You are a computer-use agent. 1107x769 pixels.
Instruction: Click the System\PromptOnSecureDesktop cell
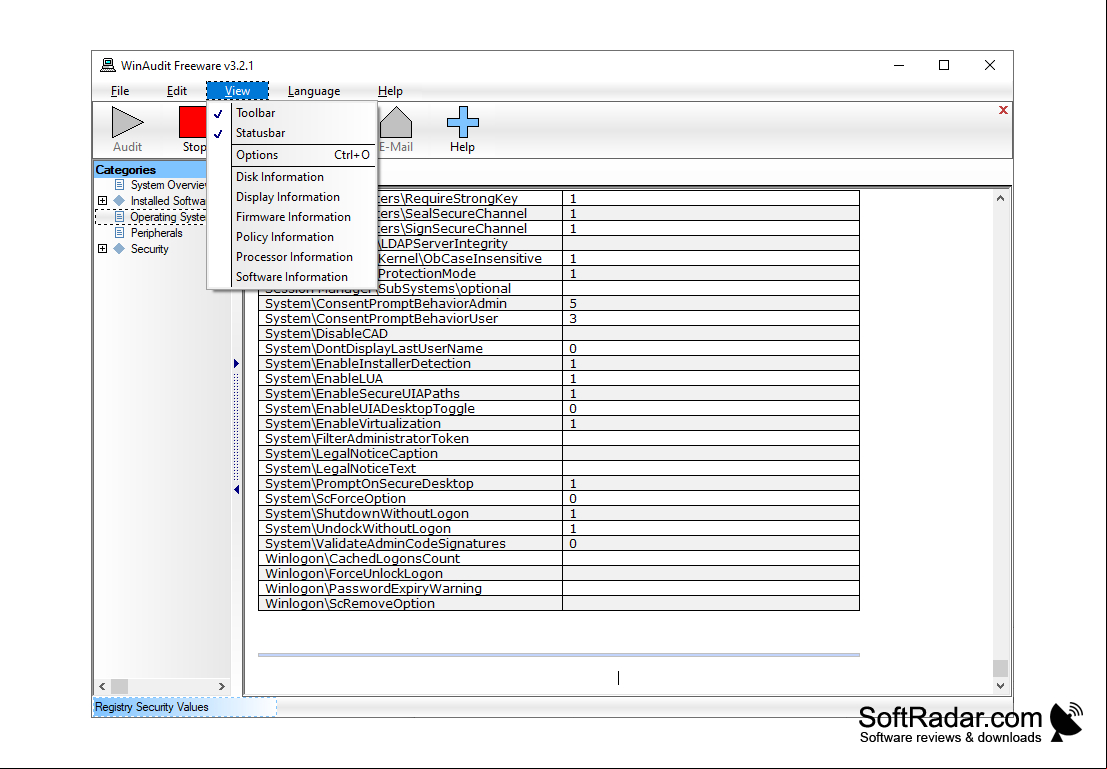click(410, 484)
